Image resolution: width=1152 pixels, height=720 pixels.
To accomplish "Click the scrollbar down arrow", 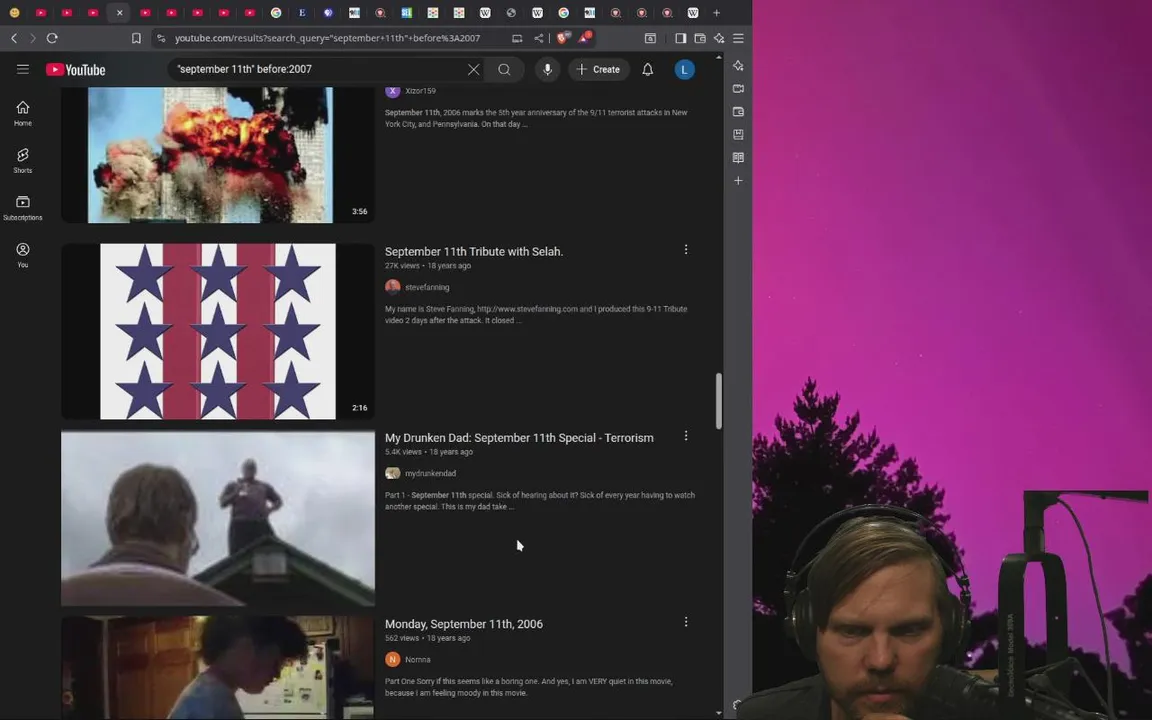I will pos(719,713).
